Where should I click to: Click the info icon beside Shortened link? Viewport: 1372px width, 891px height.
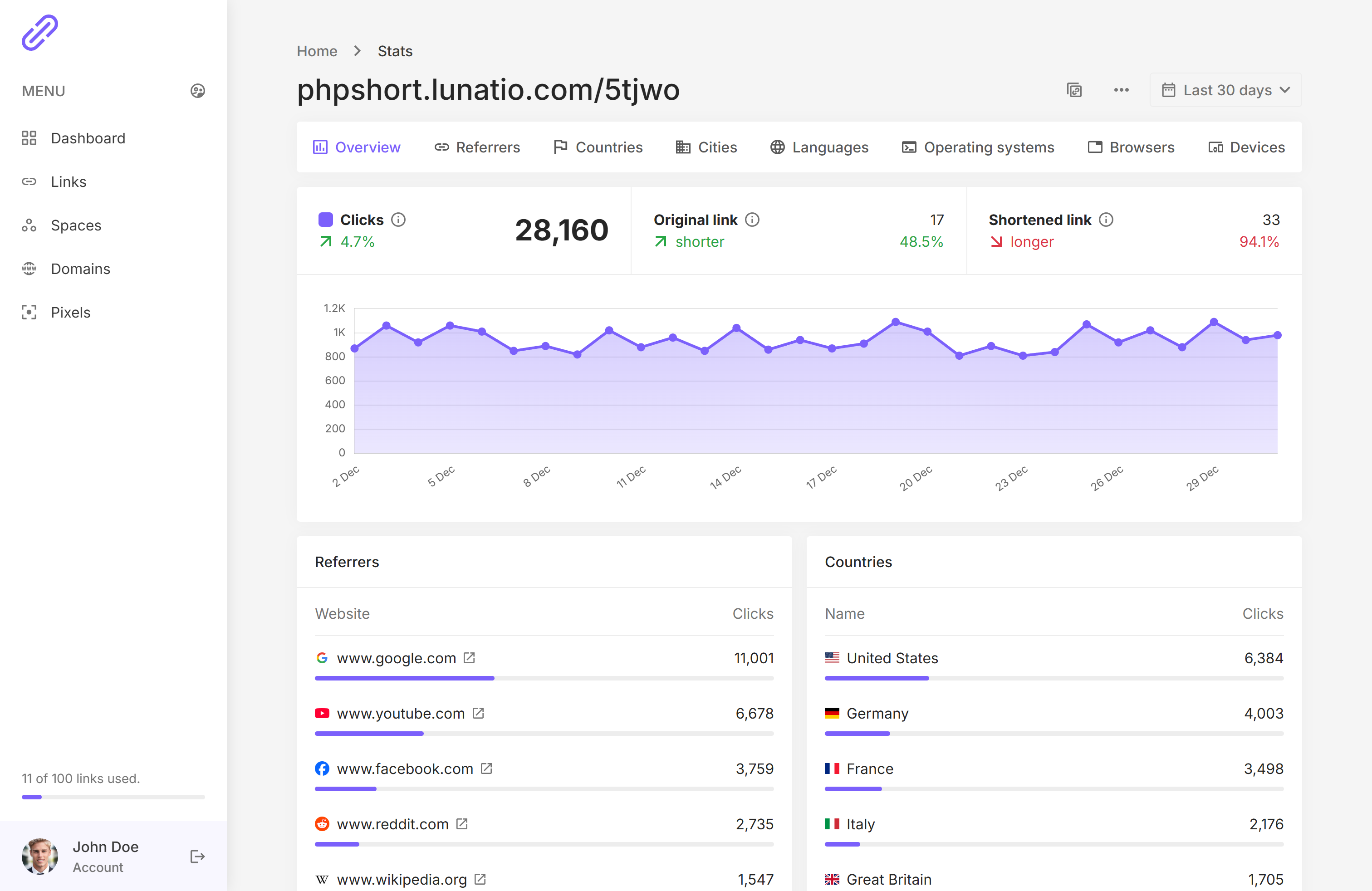pos(1106,220)
